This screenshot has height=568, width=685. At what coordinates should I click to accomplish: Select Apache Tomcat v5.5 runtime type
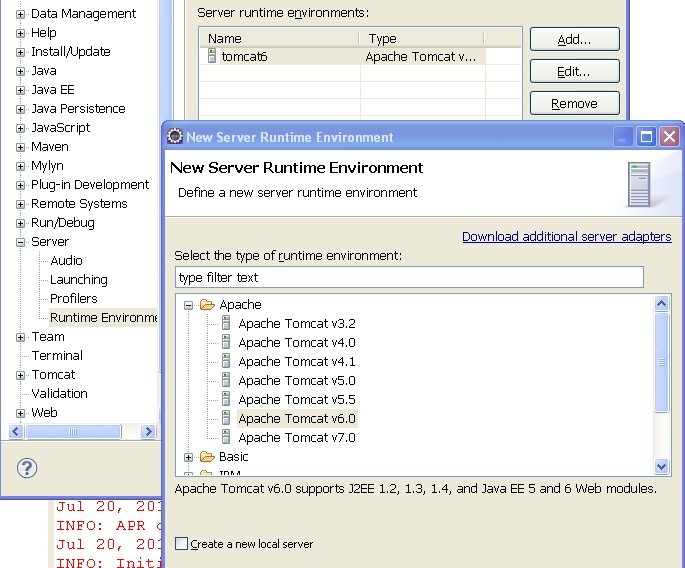(297, 399)
